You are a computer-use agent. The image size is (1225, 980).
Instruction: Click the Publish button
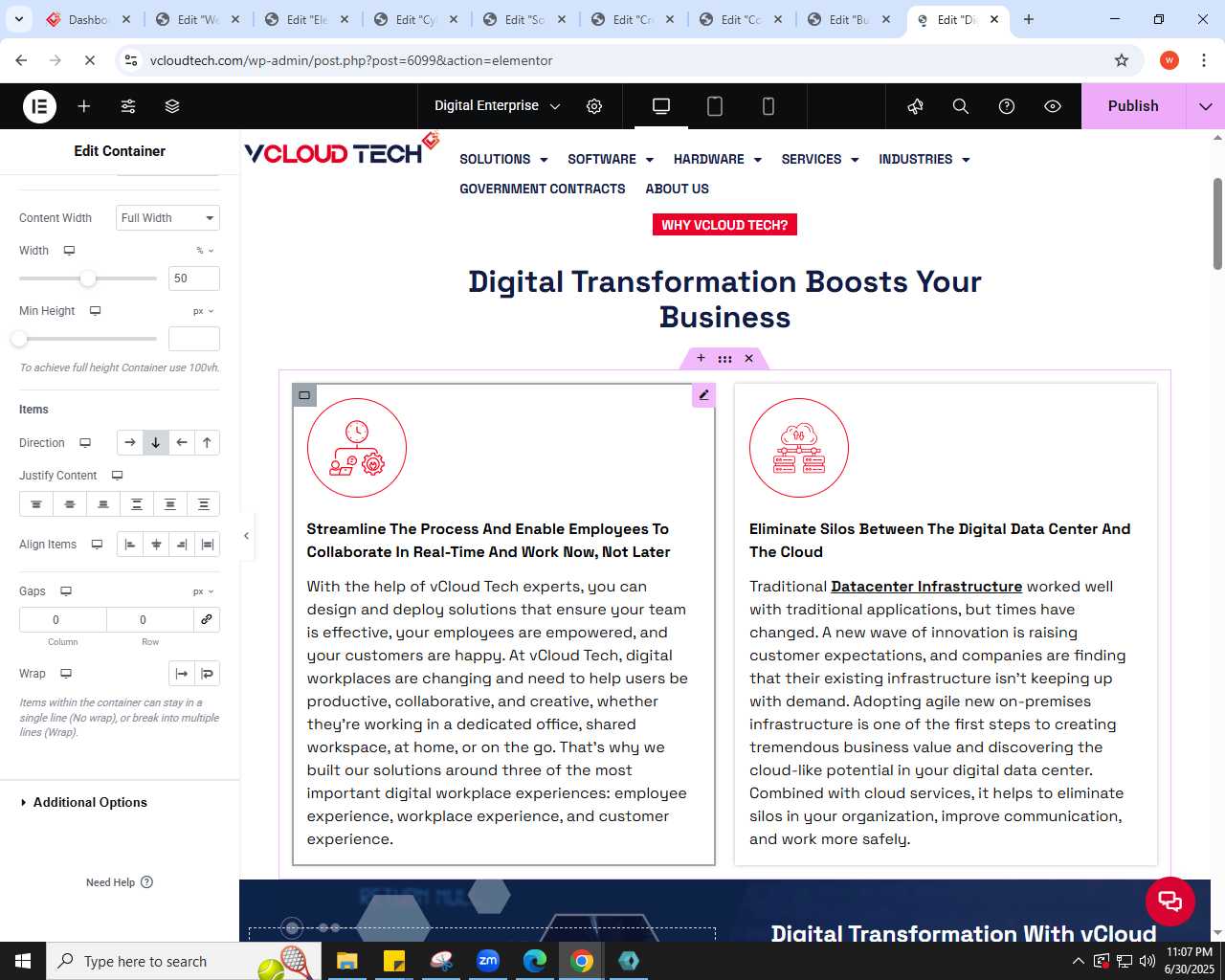click(1133, 106)
